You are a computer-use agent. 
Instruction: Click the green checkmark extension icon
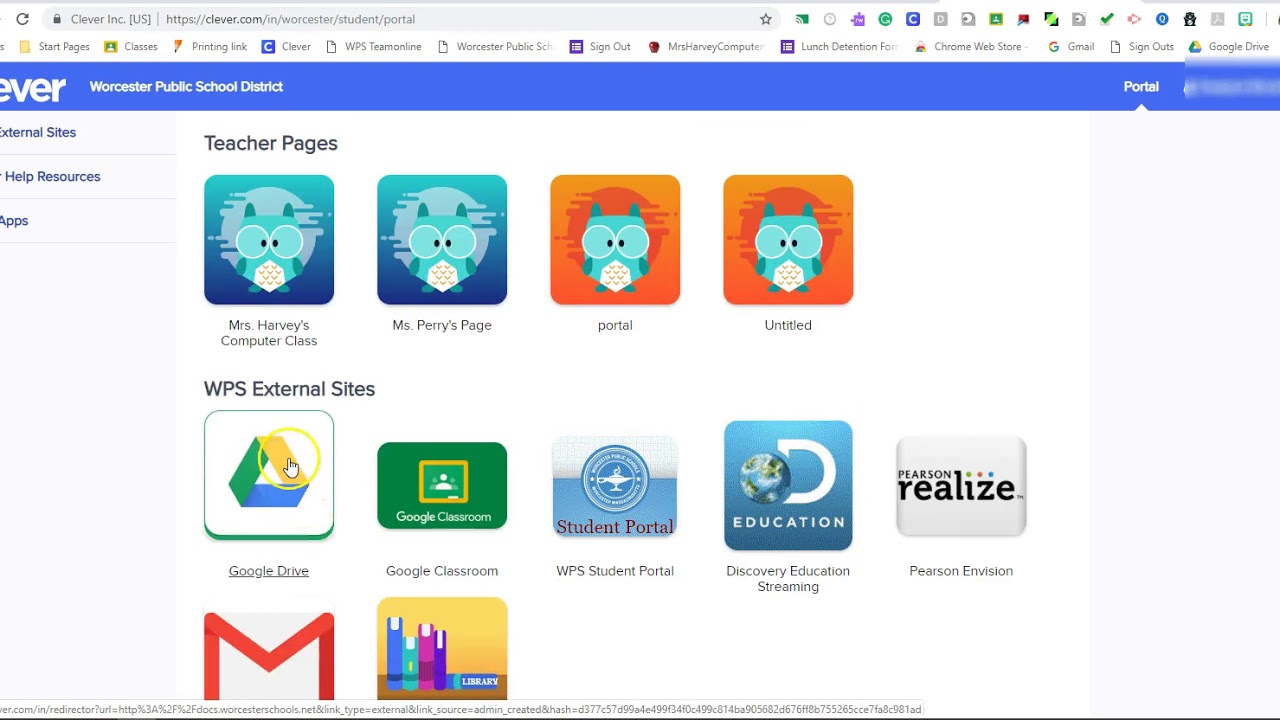pyautogui.click(x=1106, y=19)
